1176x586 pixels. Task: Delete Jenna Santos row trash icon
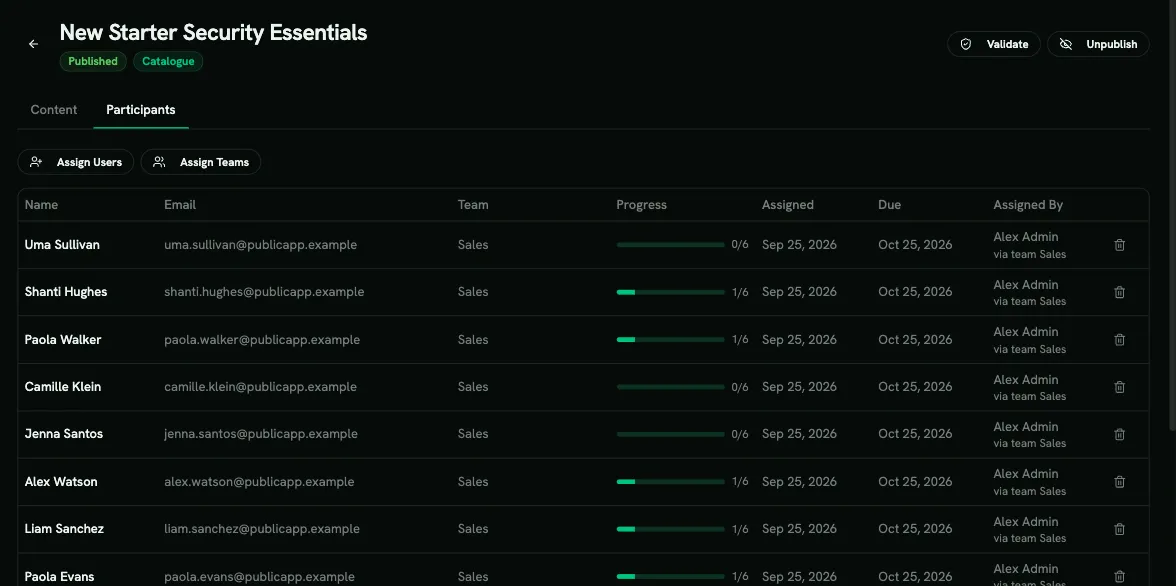click(1120, 434)
